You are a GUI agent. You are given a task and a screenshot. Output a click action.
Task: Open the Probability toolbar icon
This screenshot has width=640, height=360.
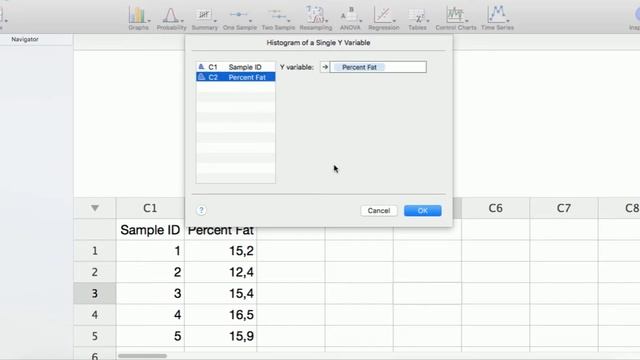point(171,18)
